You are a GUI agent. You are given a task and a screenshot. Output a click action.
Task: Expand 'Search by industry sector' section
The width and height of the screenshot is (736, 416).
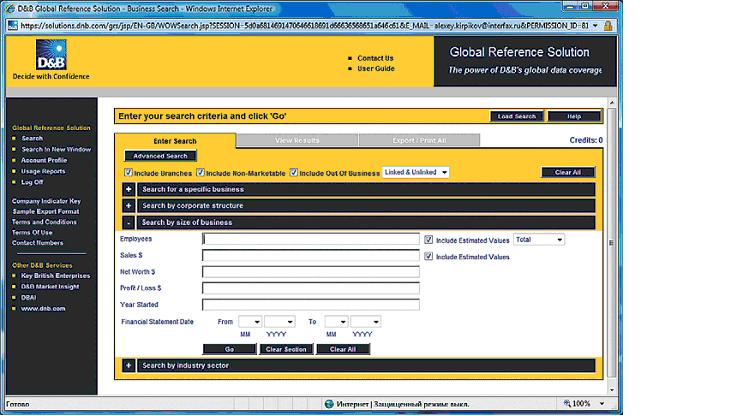click(x=129, y=365)
